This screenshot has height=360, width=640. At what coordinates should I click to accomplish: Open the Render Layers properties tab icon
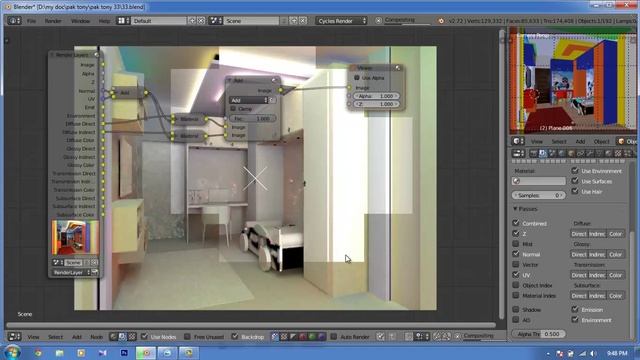[x=542, y=153]
